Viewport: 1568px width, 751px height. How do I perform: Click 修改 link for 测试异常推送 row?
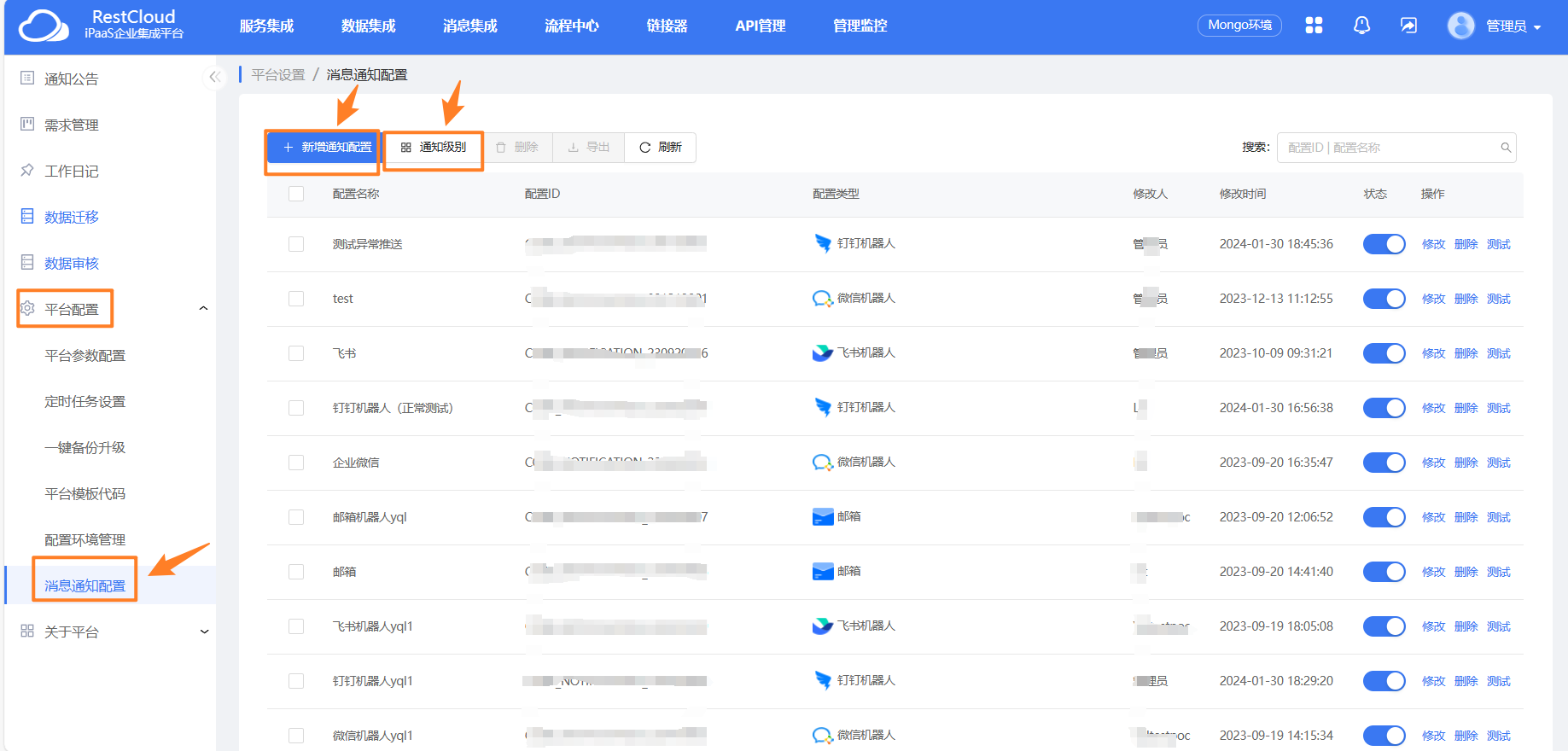click(1433, 244)
